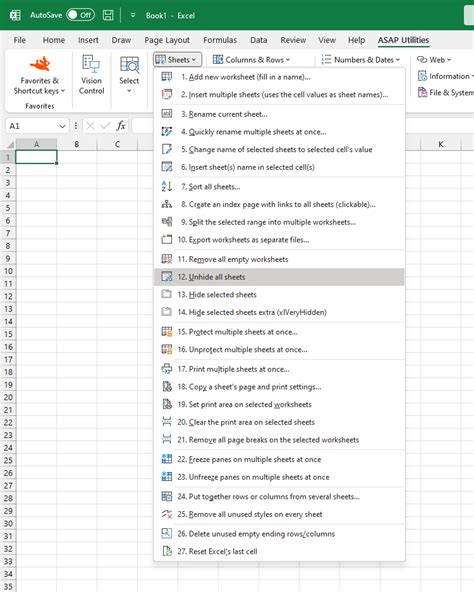Open the Columns & Rows dropdown
Viewport: 474px width, 592px height.
pyautogui.click(x=251, y=60)
